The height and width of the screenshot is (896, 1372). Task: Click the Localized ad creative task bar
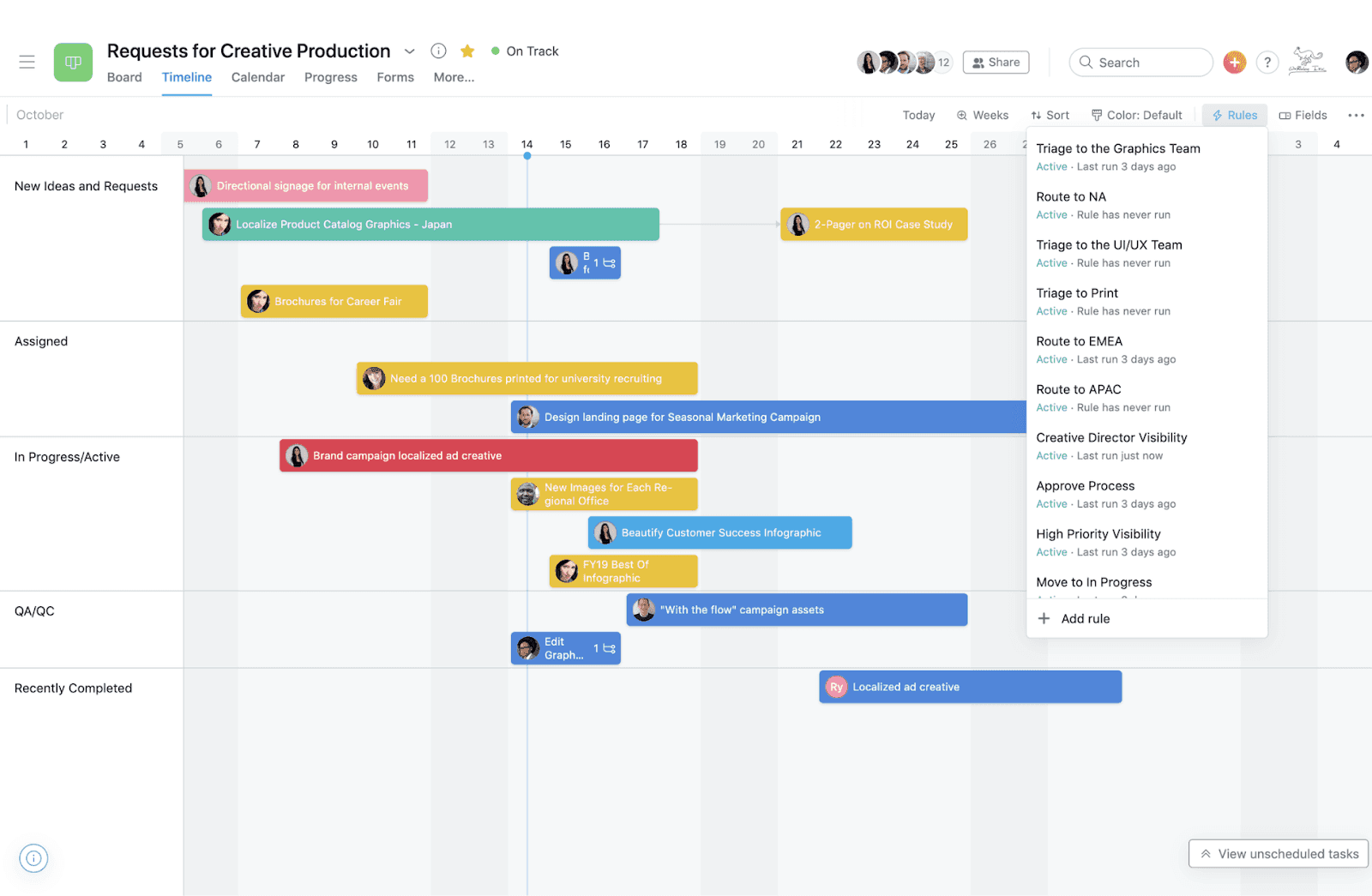coord(969,686)
